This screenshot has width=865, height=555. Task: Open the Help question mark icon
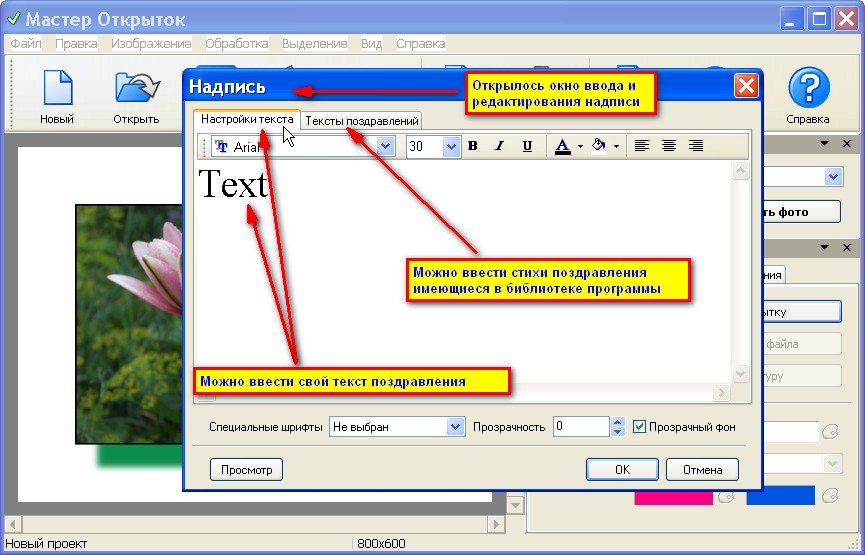809,87
